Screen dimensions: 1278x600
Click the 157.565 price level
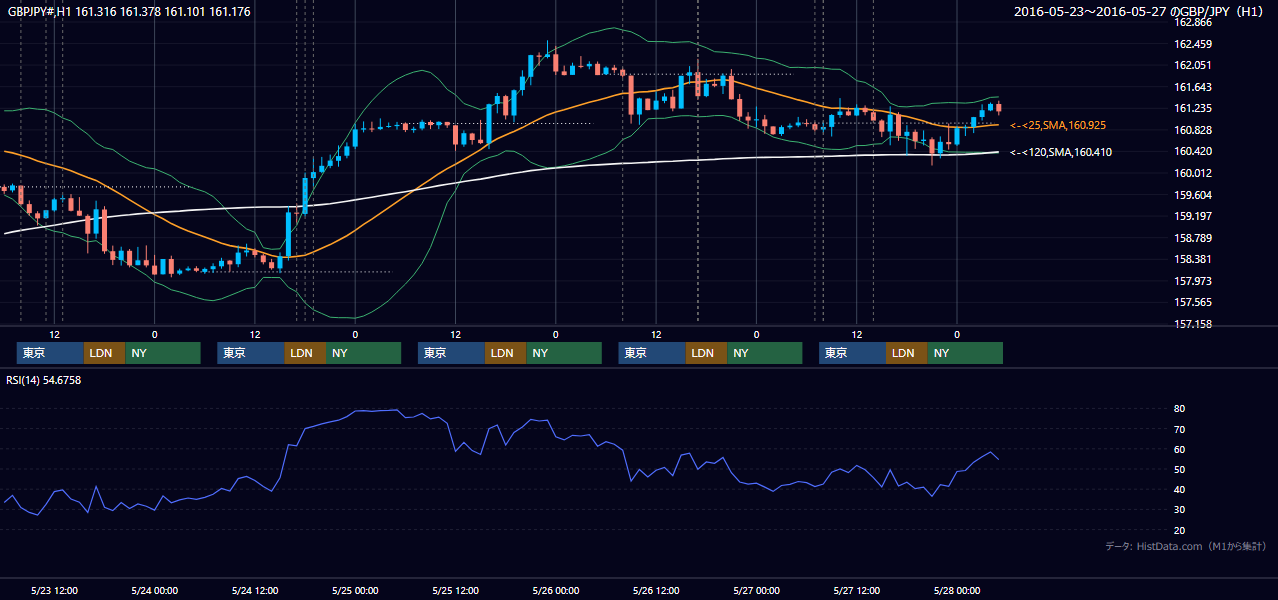[x=1193, y=302]
